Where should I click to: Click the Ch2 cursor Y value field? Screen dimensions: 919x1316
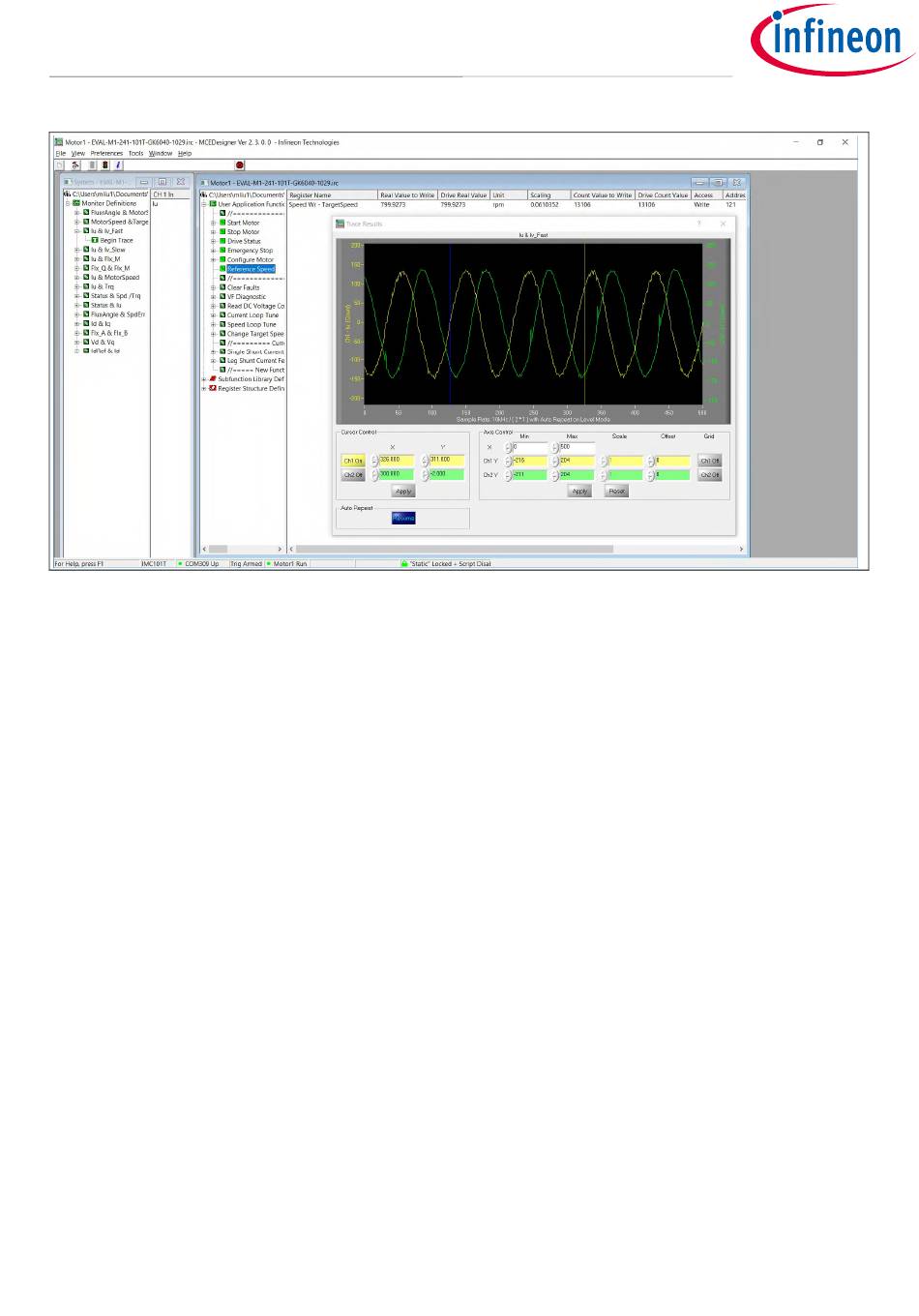(x=447, y=474)
